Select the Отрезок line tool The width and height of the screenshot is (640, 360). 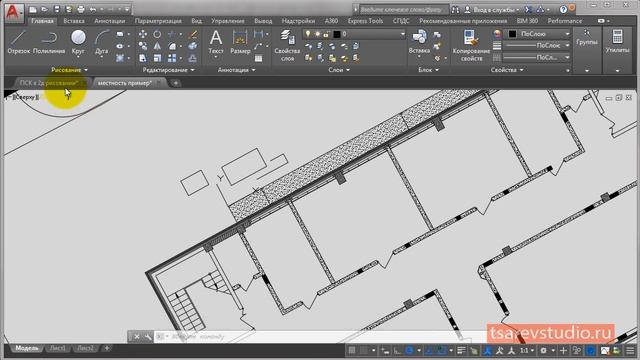[x=18, y=42]
